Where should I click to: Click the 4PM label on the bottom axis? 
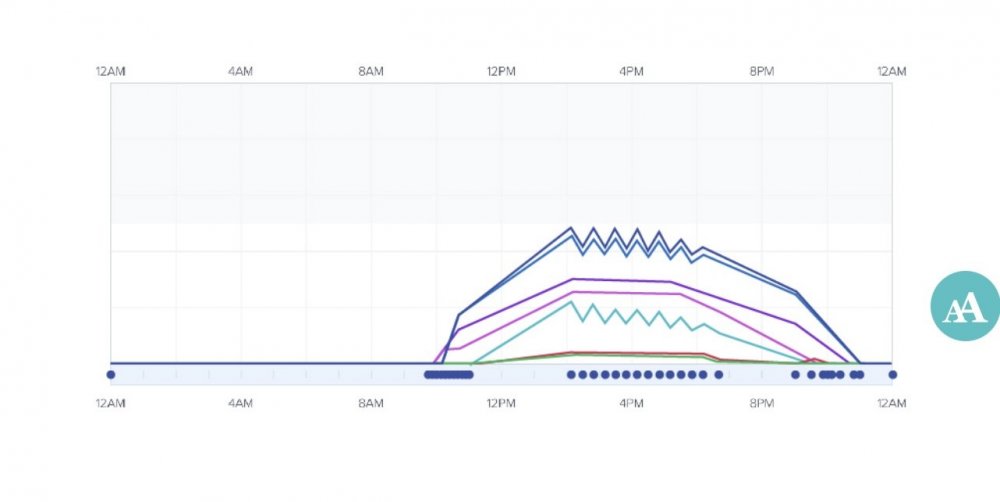tap(631, 403)
